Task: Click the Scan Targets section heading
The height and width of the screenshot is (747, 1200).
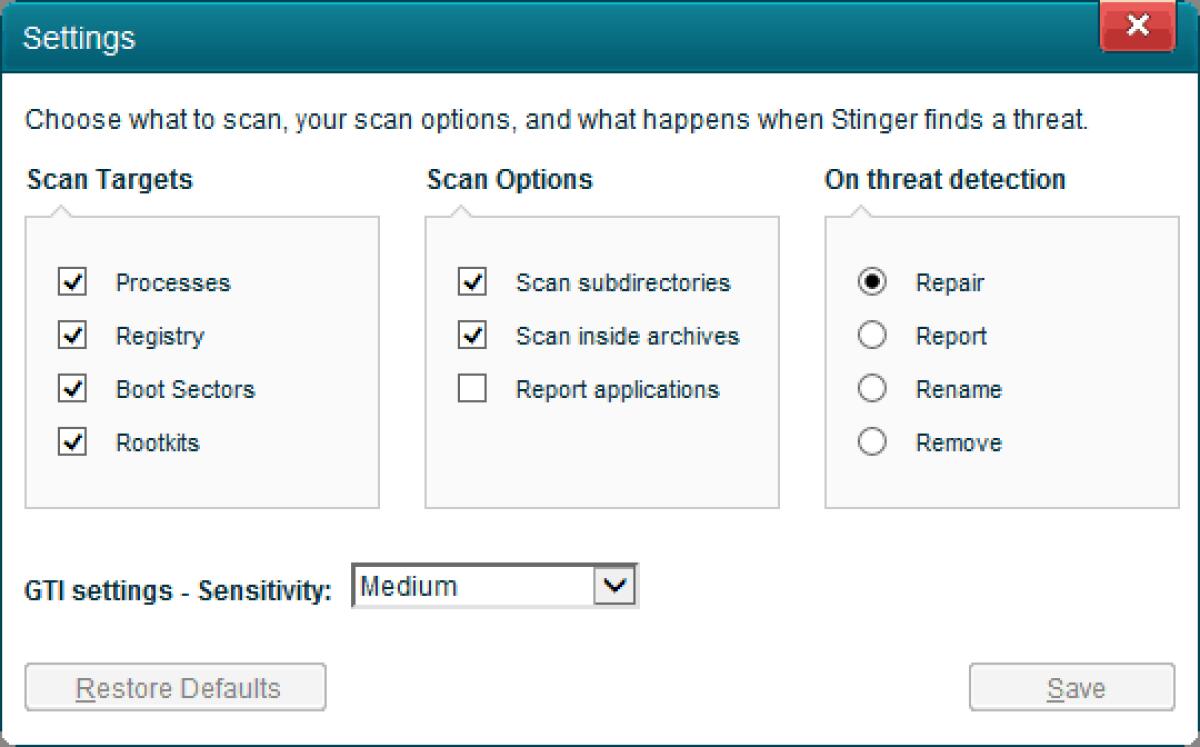Action: pyautogui.click(x=108, y=180)
